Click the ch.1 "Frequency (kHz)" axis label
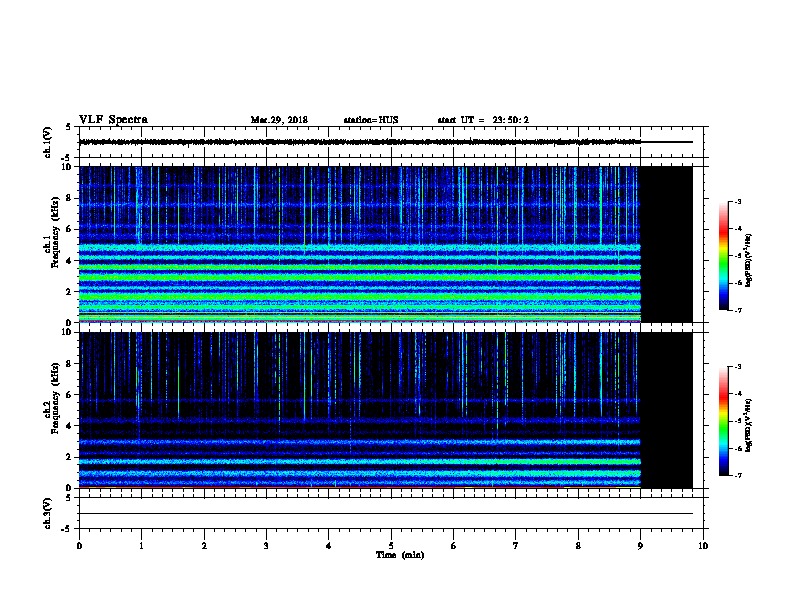 [x=55, y=232]
